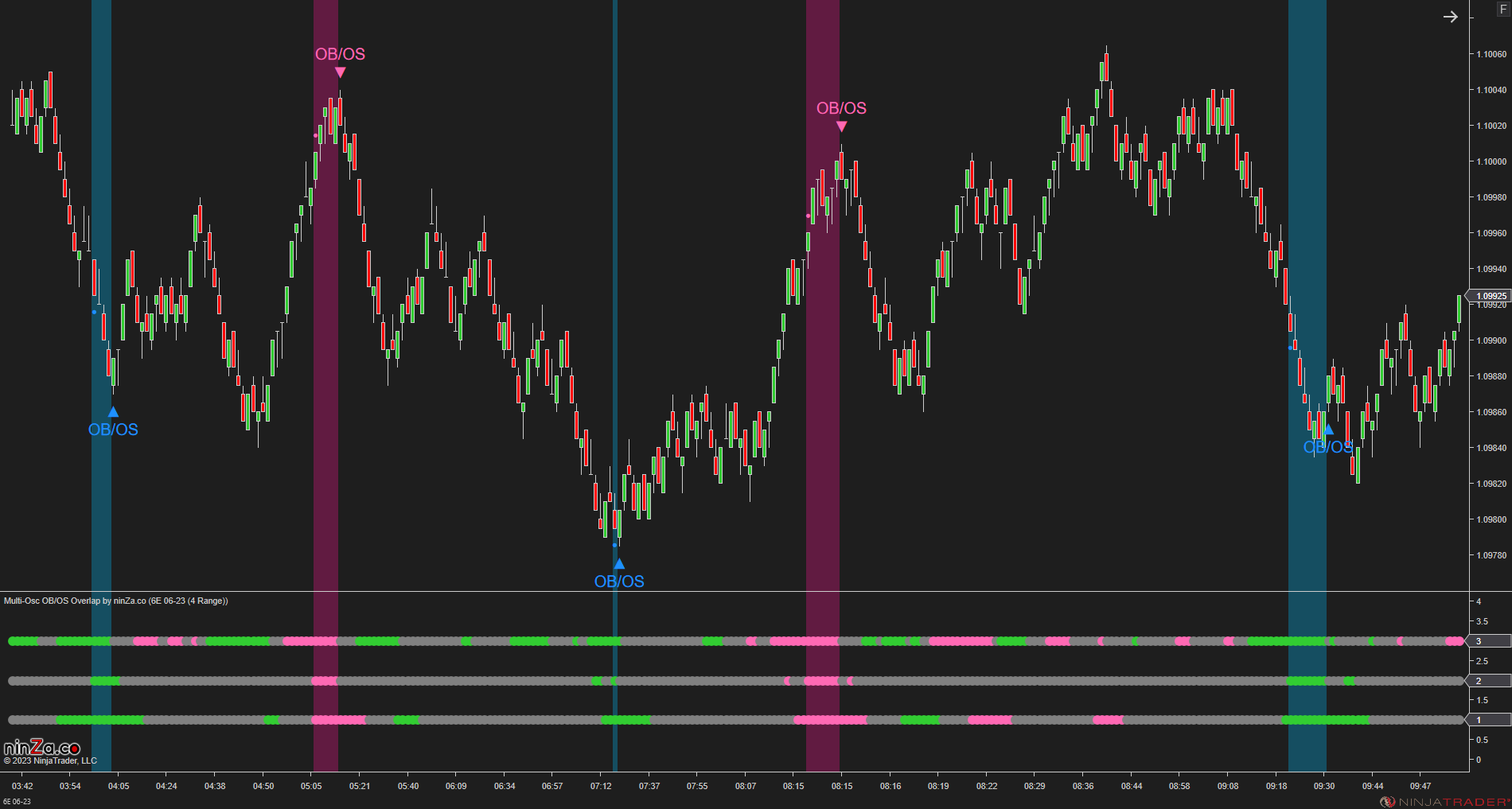
Task: Click the ninZa.co logo in the indicator panel
Action: click(x=40, y=746)
